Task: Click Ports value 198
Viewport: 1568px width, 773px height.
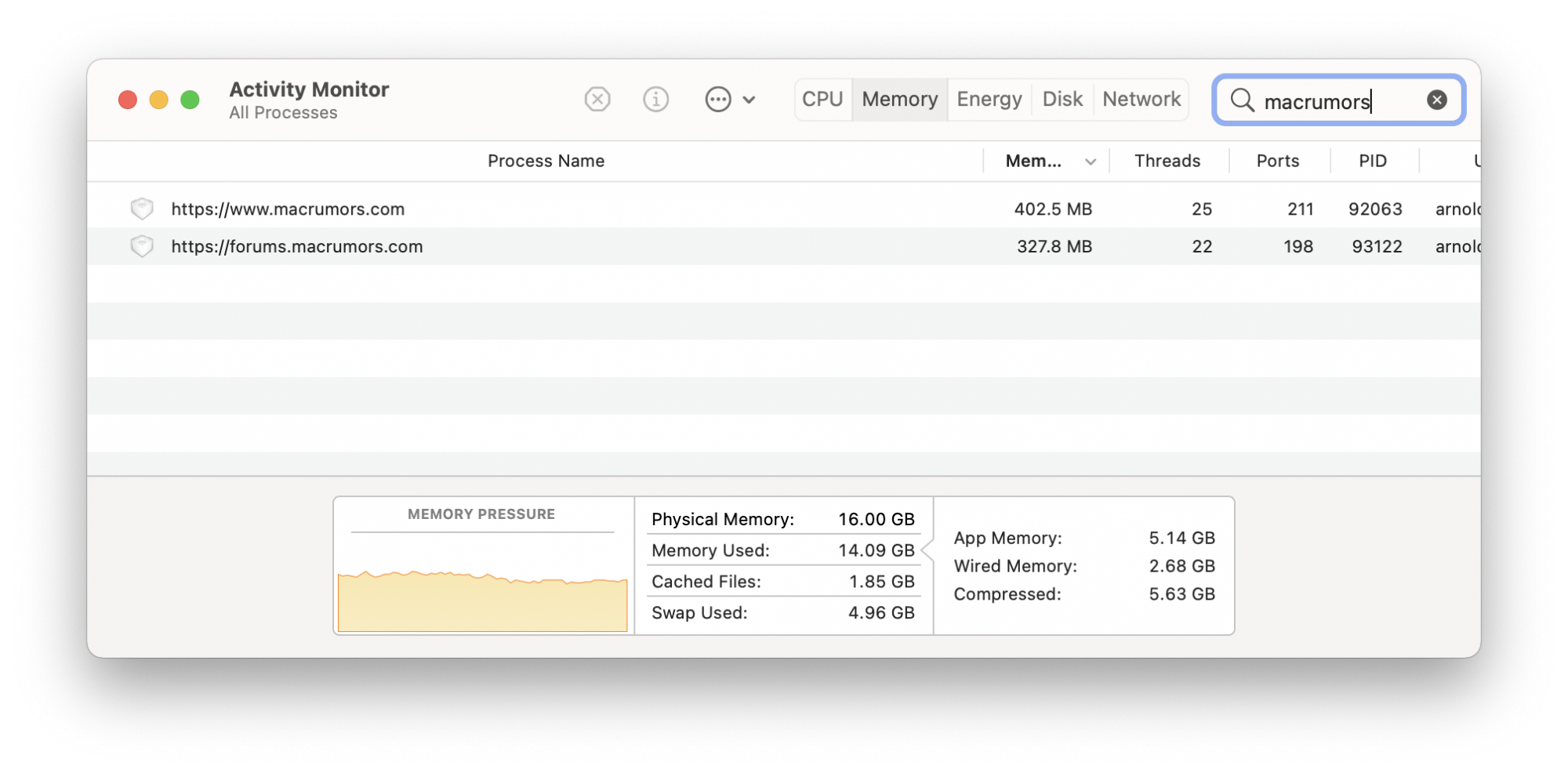Action: [1298, 247]
